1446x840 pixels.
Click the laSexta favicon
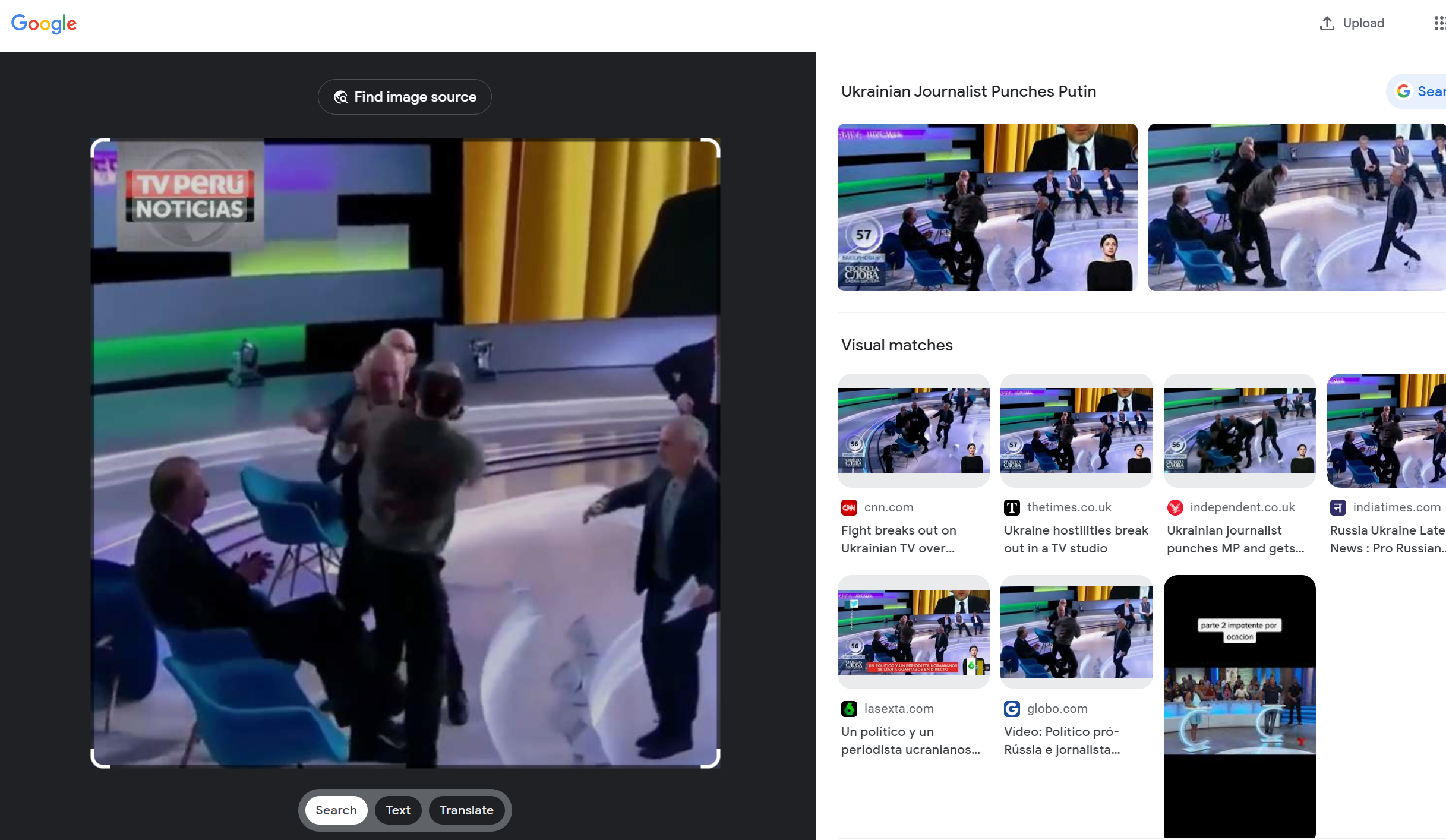(849, 709)
